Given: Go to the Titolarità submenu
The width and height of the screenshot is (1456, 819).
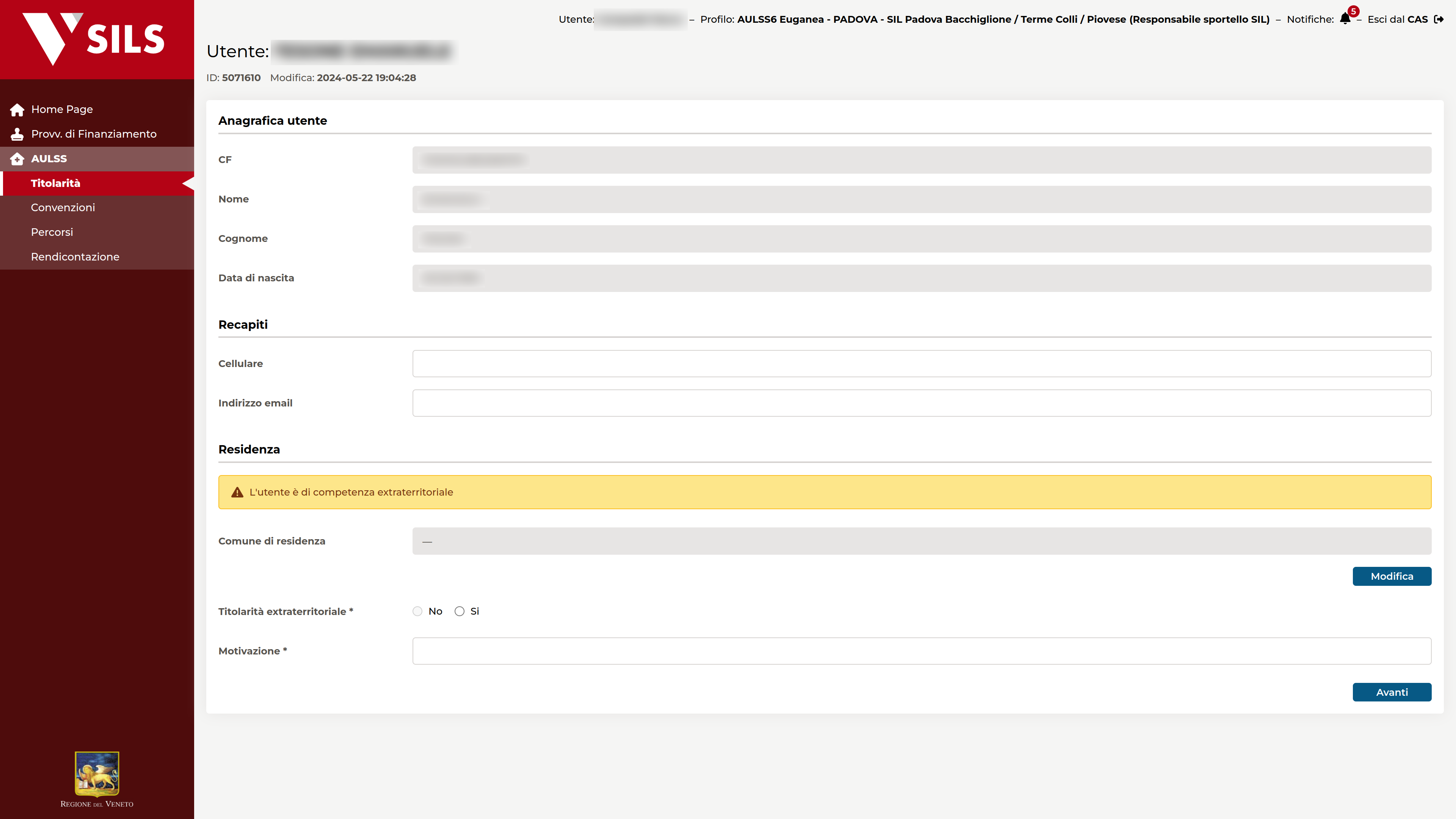Looking at the screenshot, I should 97,183.
